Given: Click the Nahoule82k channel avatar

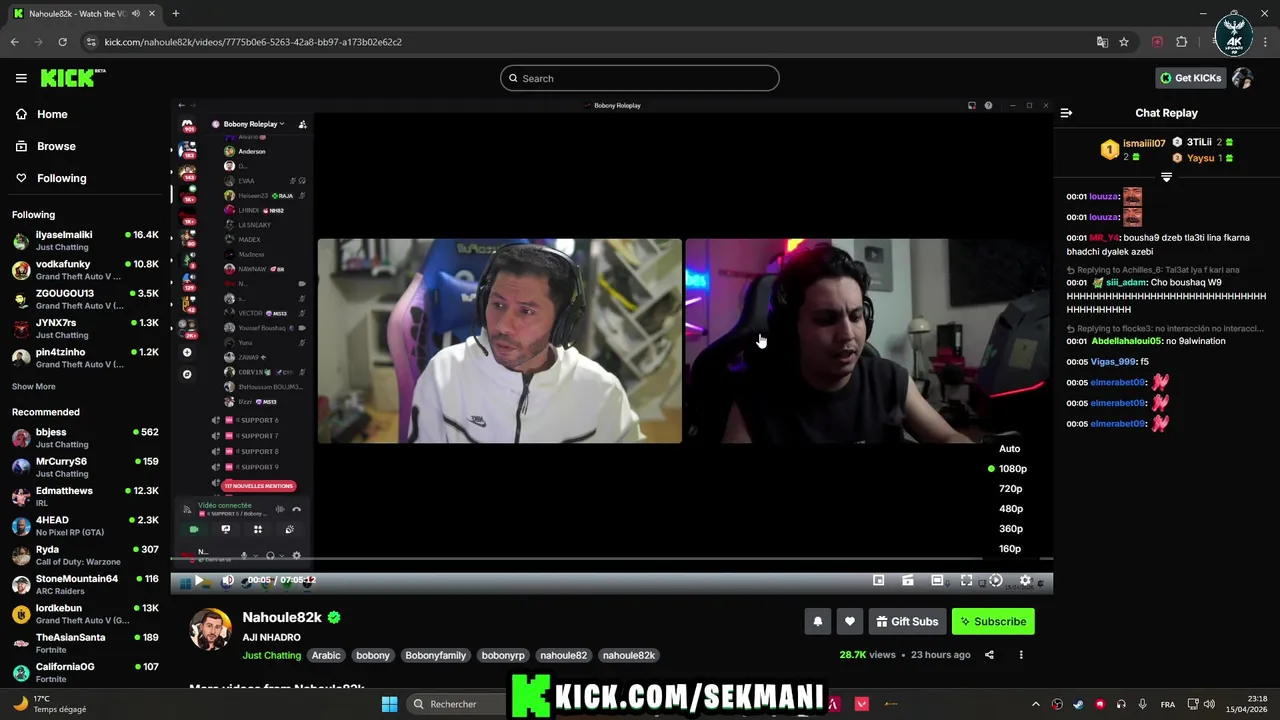Looking at the screenshot, I should (211, 630).
